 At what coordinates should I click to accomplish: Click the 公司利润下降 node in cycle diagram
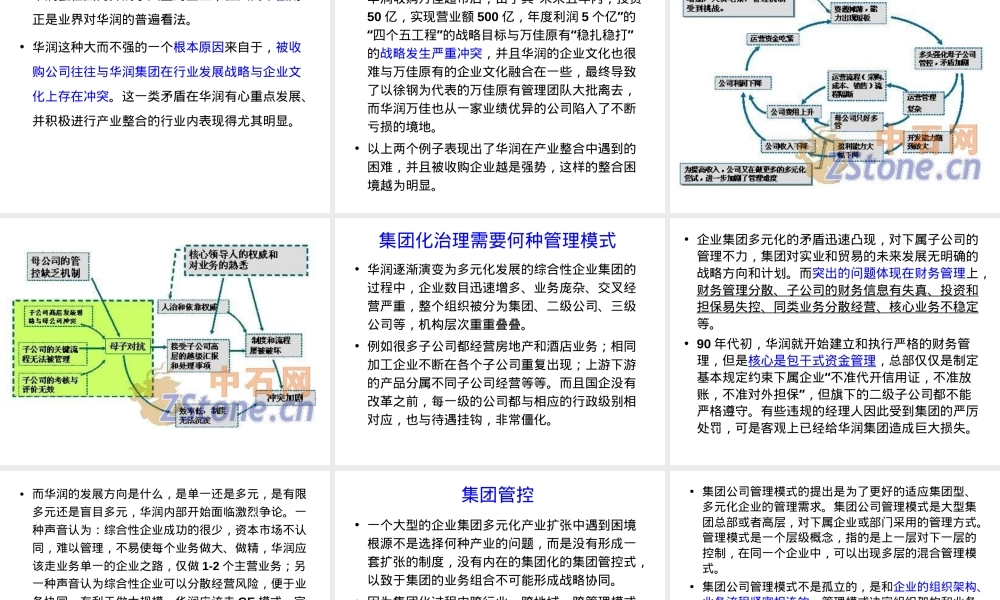coord(744,83)
